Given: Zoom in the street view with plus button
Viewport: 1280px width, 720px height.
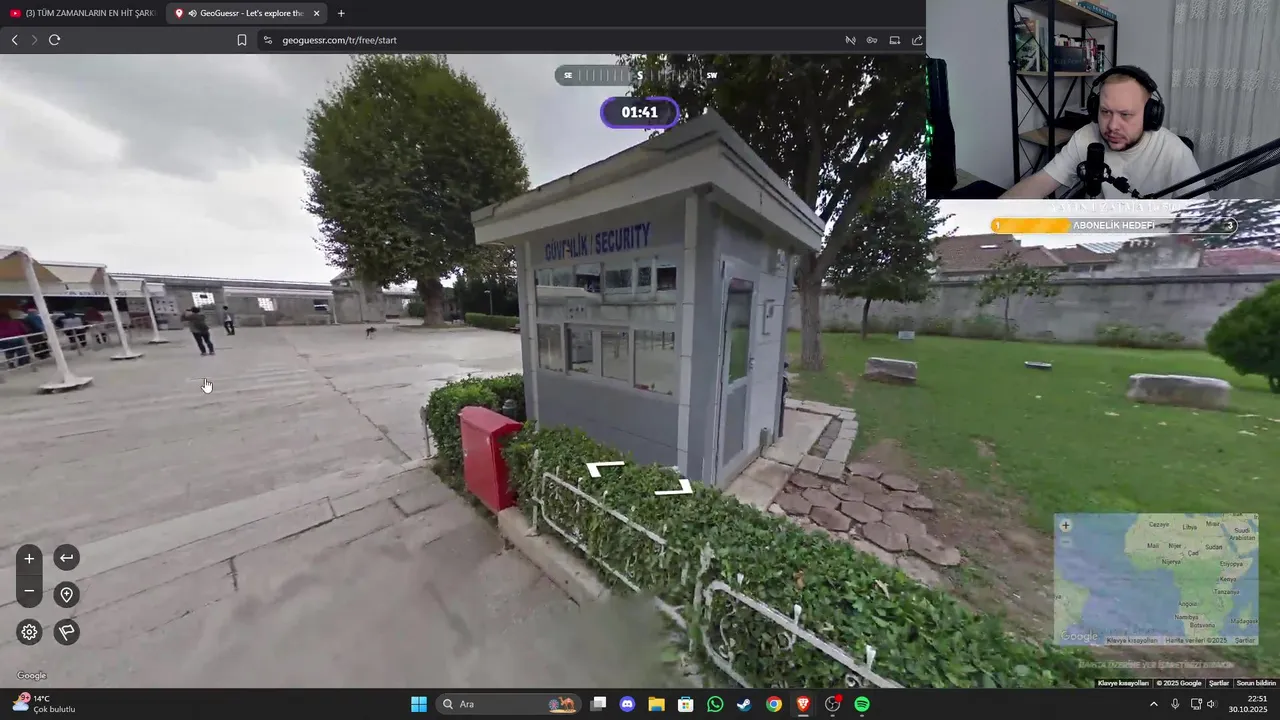Looking at the screenshot, I should tap(29, 559).
